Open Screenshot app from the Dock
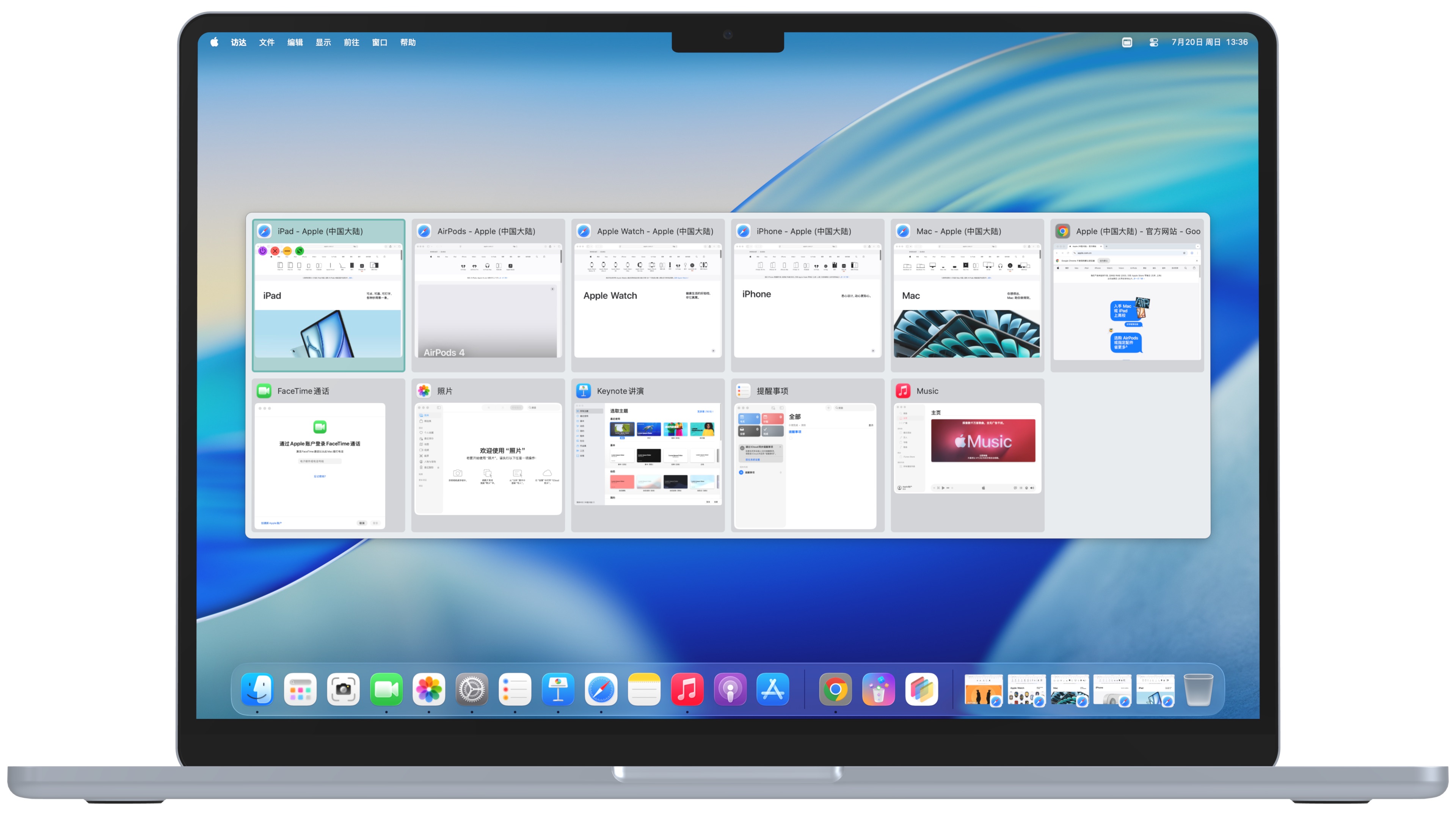The width and height of the screenshot is (1456, 819). pos(343,690)
